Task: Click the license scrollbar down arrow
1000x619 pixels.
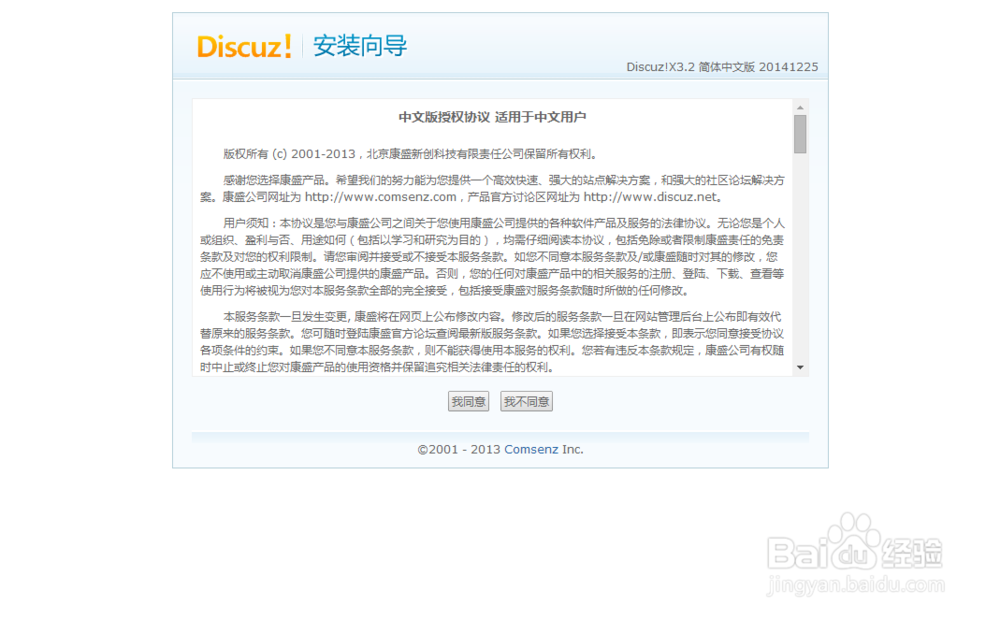Action: click(x=800, y=368)
